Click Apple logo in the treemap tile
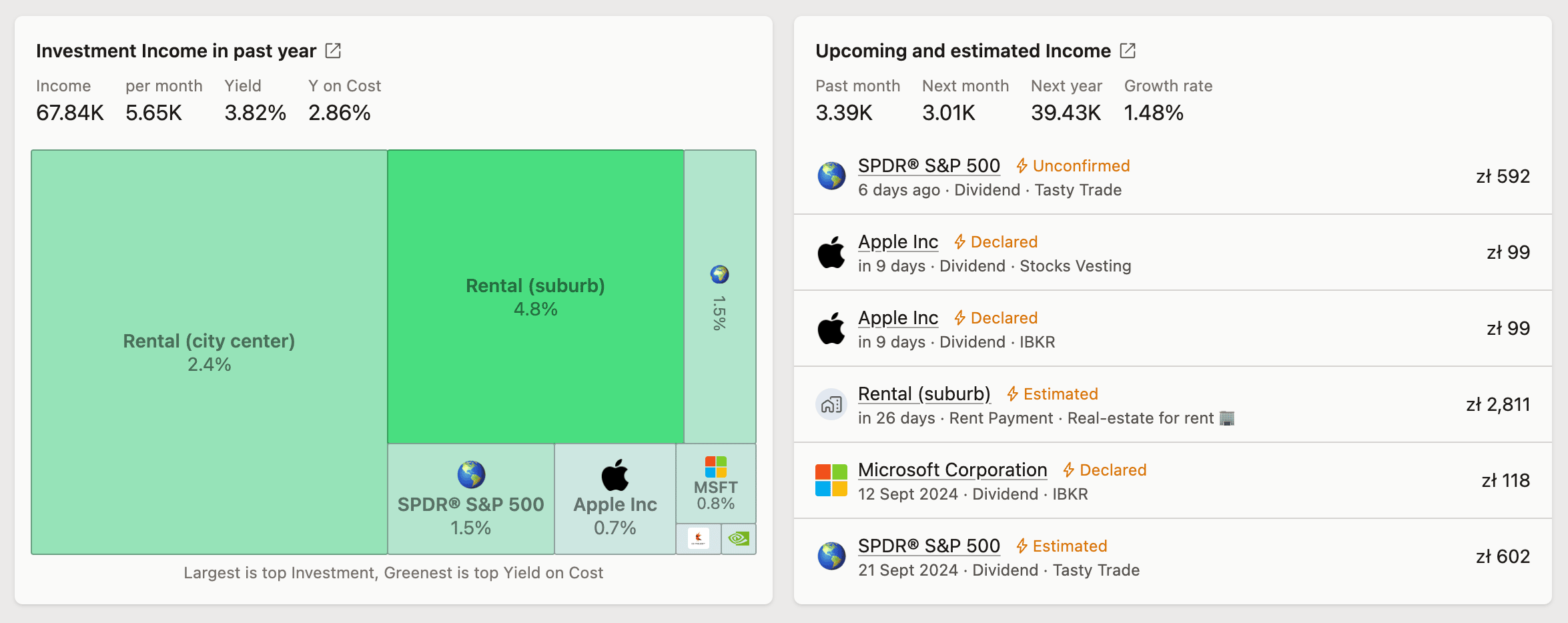The width and height of the screenshot is (1568, 623). pyautogui.click(x=615, y=475)
